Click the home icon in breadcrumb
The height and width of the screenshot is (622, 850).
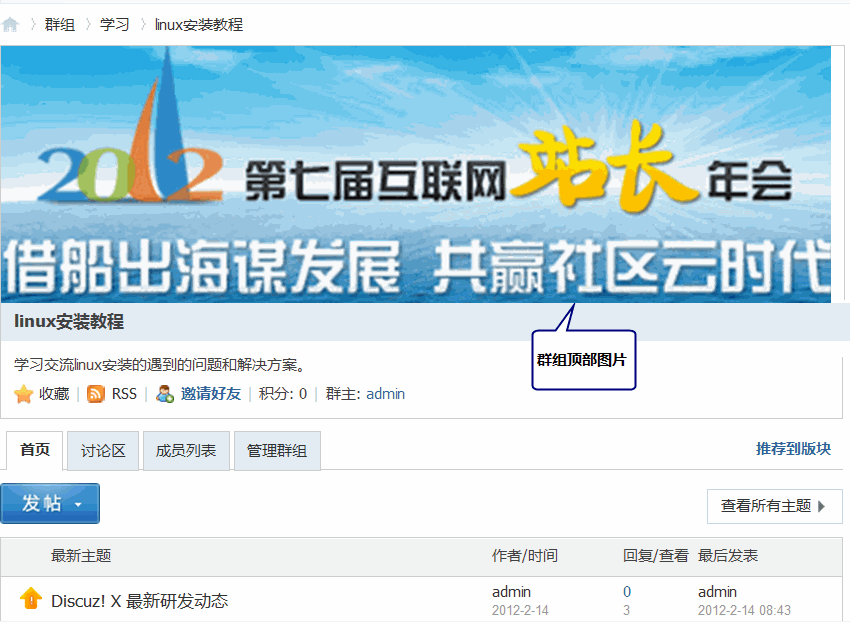[11, 25]
